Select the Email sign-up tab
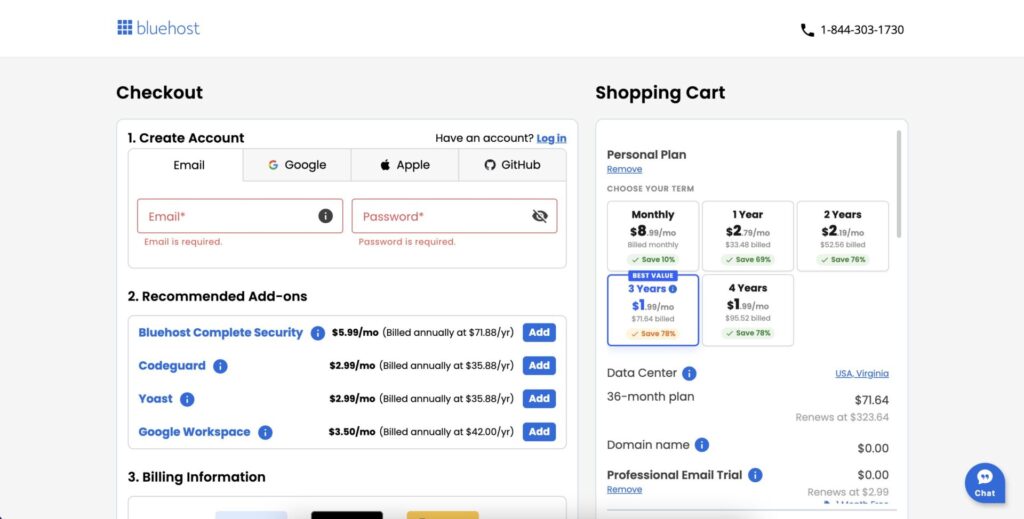The image size is (1024, 519). pos(186,165)
